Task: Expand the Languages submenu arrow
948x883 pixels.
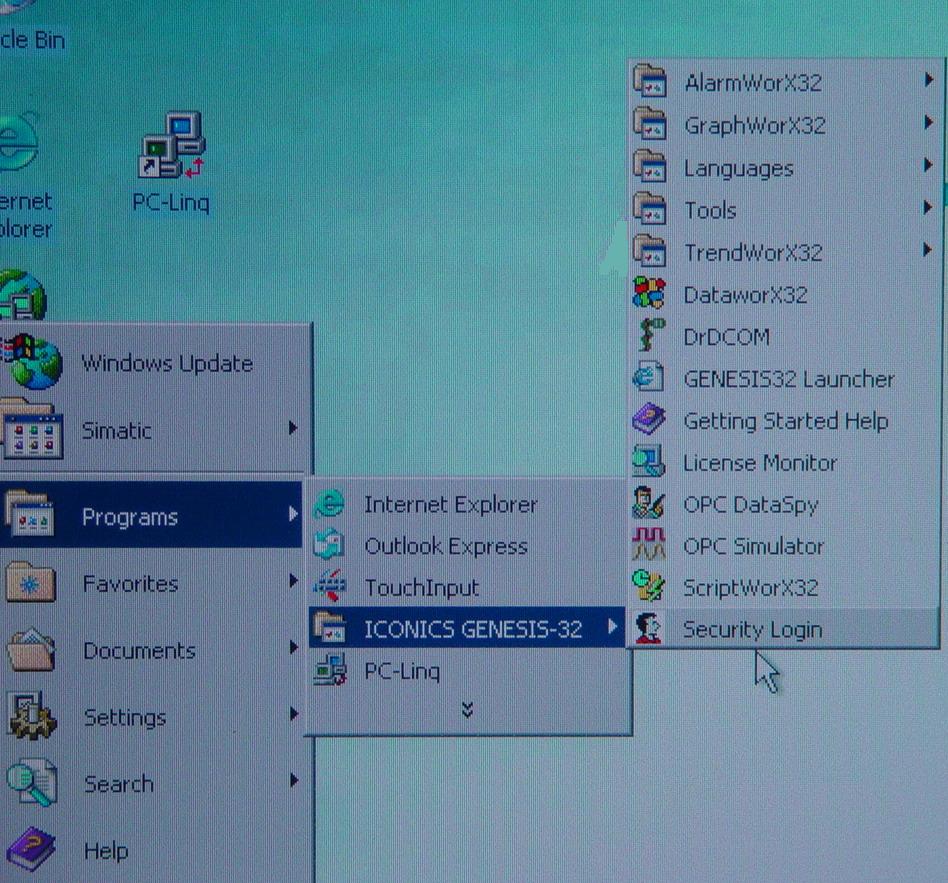Action: pos(929,165)
